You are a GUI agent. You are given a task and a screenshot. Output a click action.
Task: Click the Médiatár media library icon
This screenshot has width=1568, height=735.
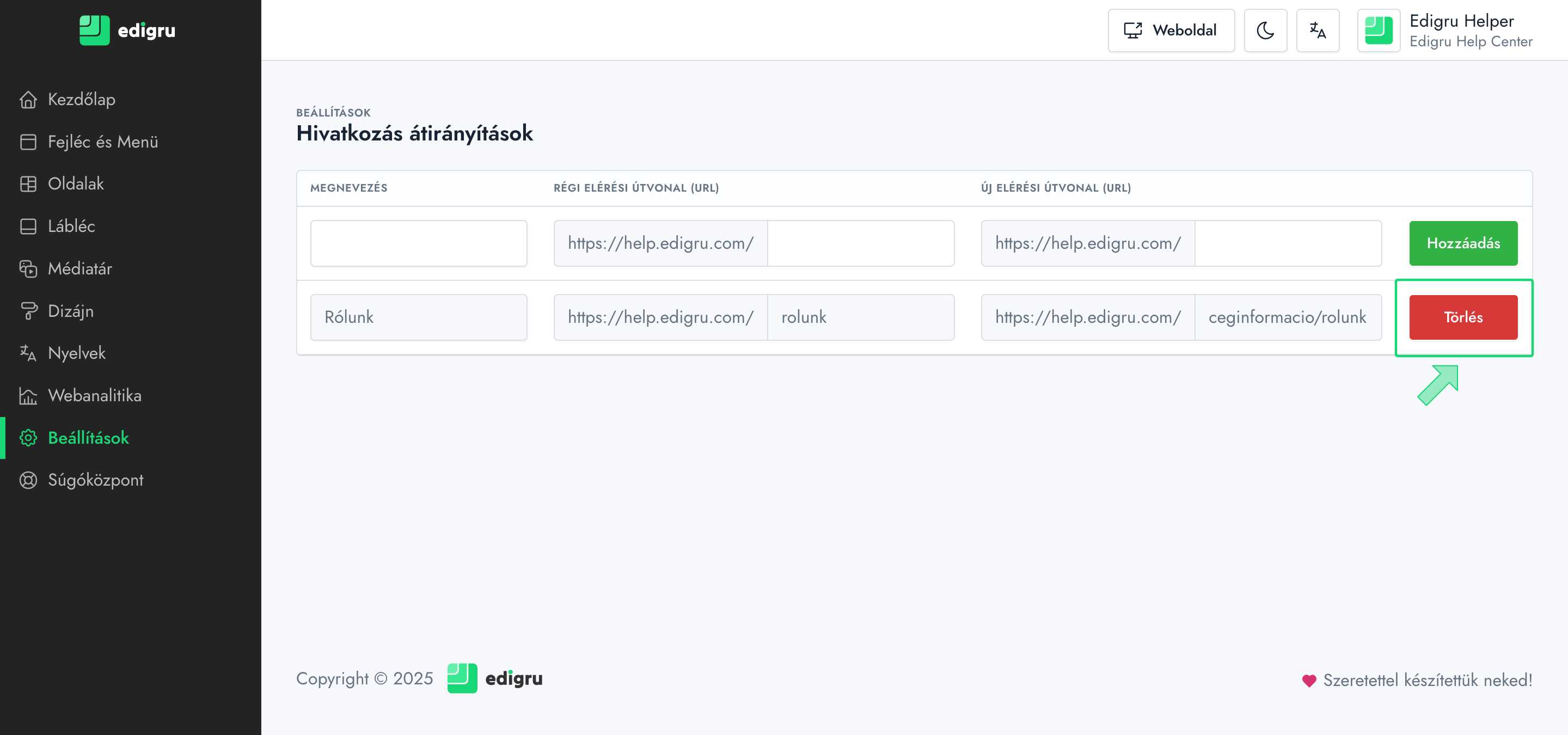28,268
